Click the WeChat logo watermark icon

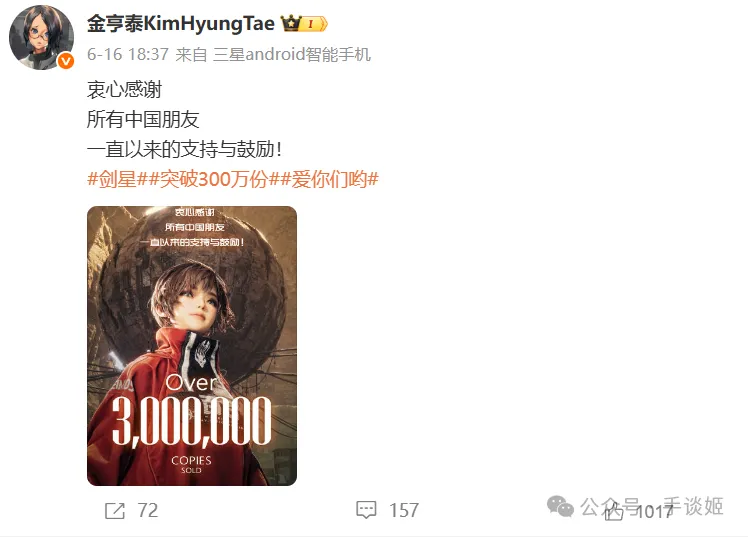tap(560, 506)
